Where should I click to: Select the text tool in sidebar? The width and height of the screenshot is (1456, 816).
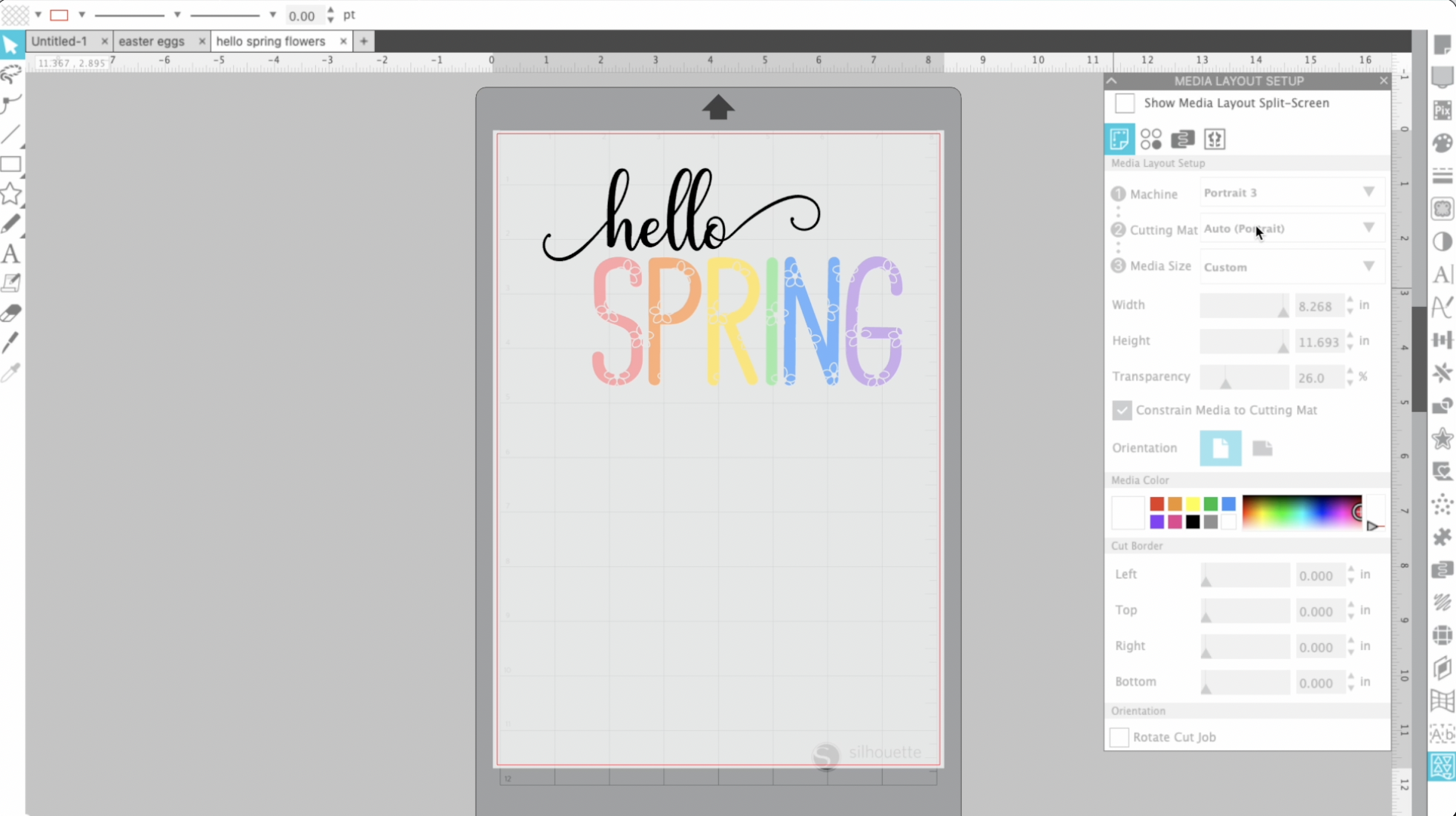[11, 254]
